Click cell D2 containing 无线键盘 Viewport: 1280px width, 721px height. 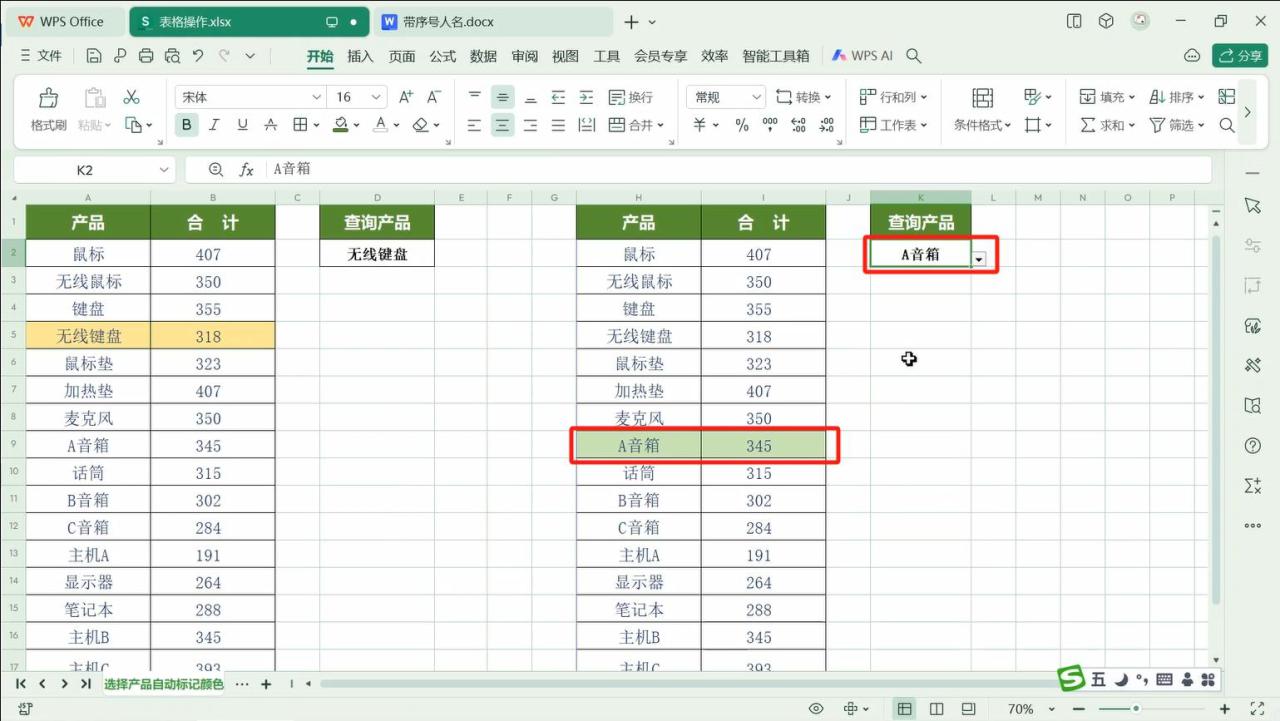coord(377,254)
